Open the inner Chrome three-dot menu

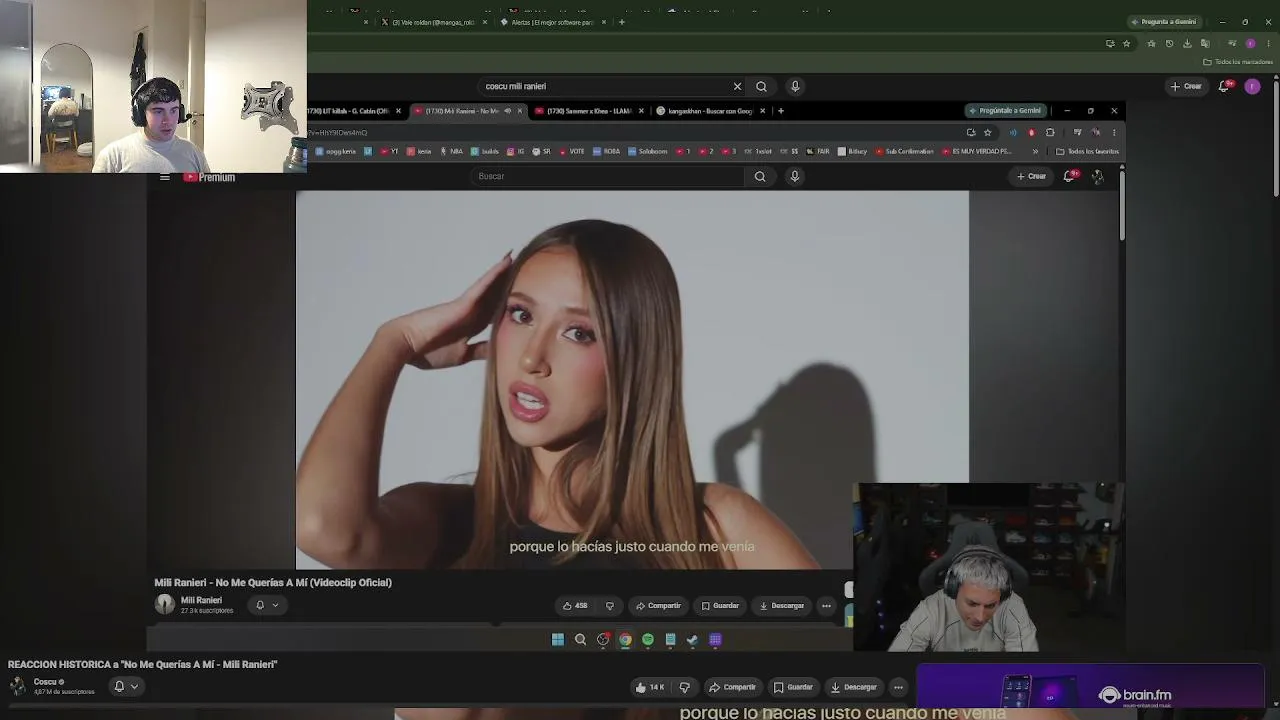coord(1114,132)
